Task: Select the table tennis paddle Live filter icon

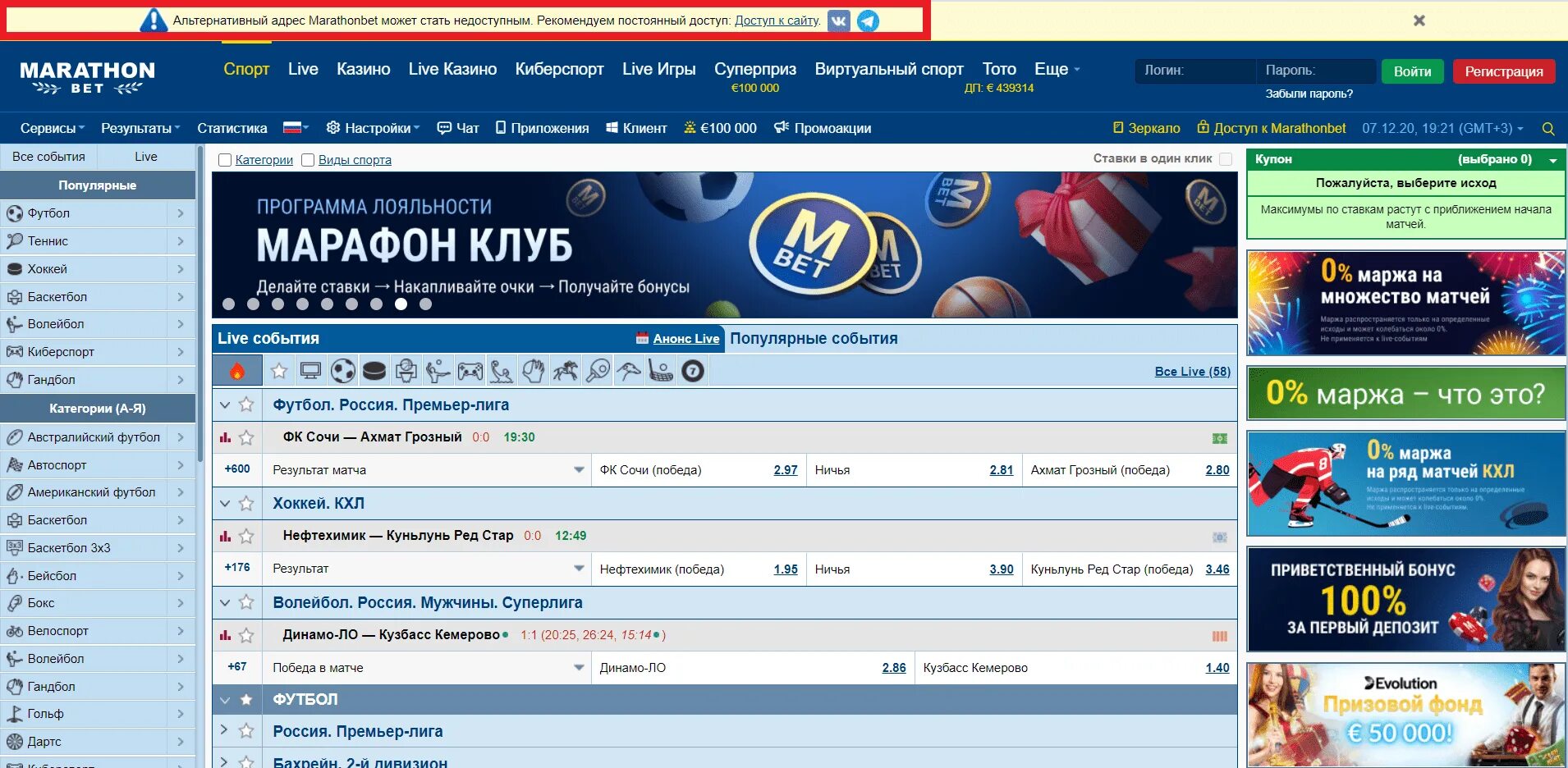Action: pyautogui.click(x=598, y=371)
